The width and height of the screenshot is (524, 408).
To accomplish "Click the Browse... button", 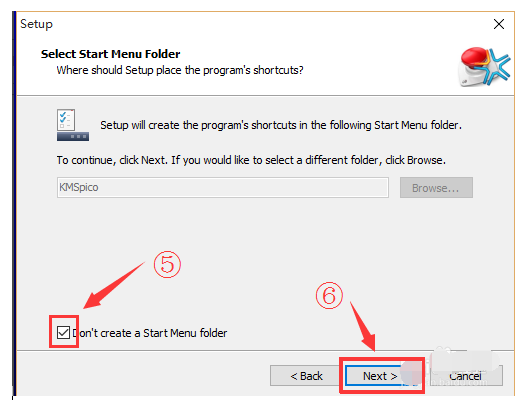I will click(436, 188).
